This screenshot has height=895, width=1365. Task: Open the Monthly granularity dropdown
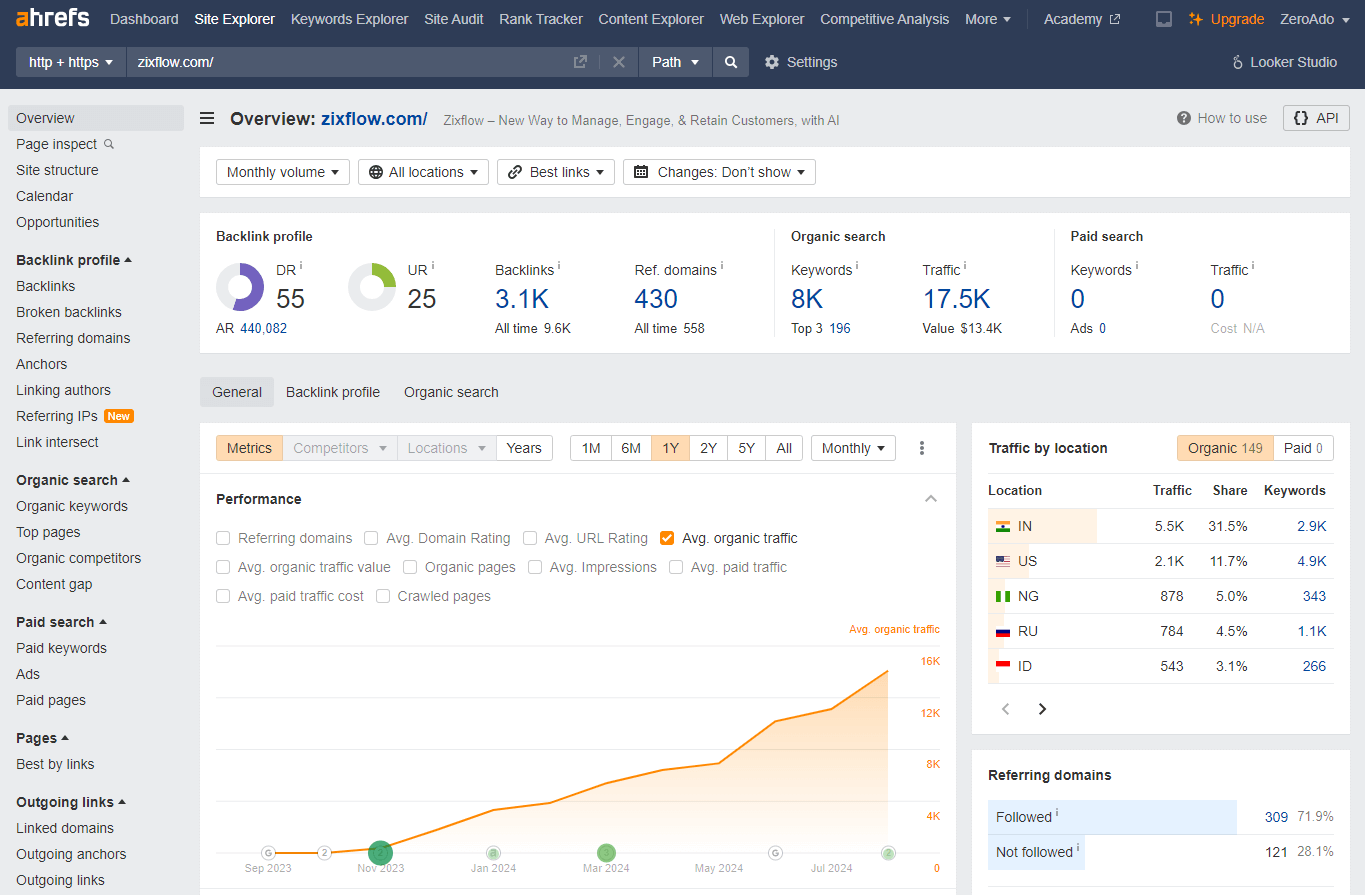click(x=853, y=448)
